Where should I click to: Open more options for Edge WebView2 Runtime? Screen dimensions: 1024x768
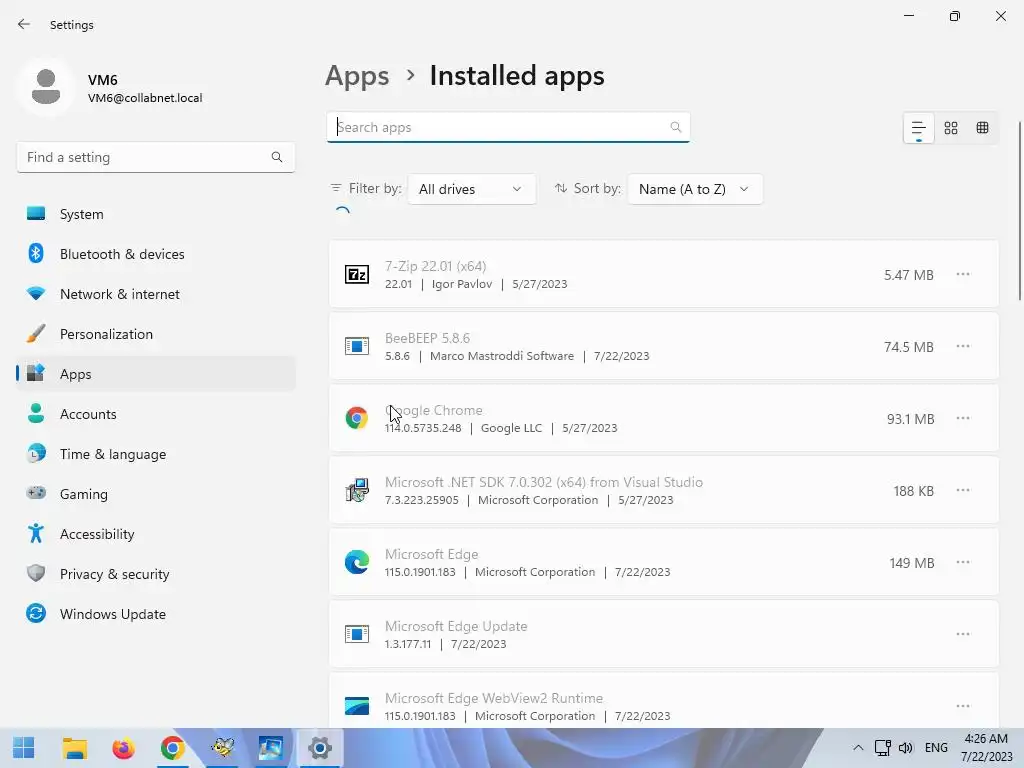(963, 706)
